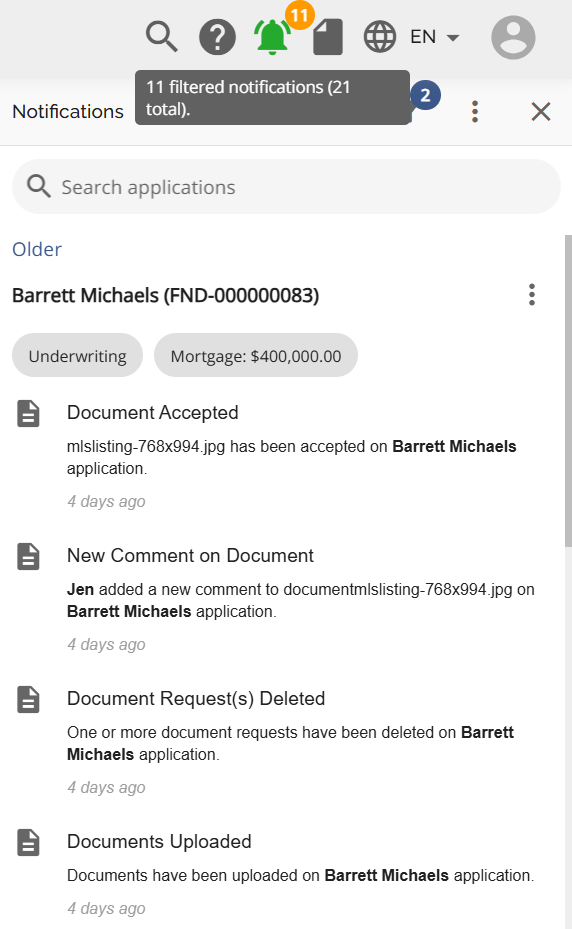Open the help question mark icon

click(217, 37)
